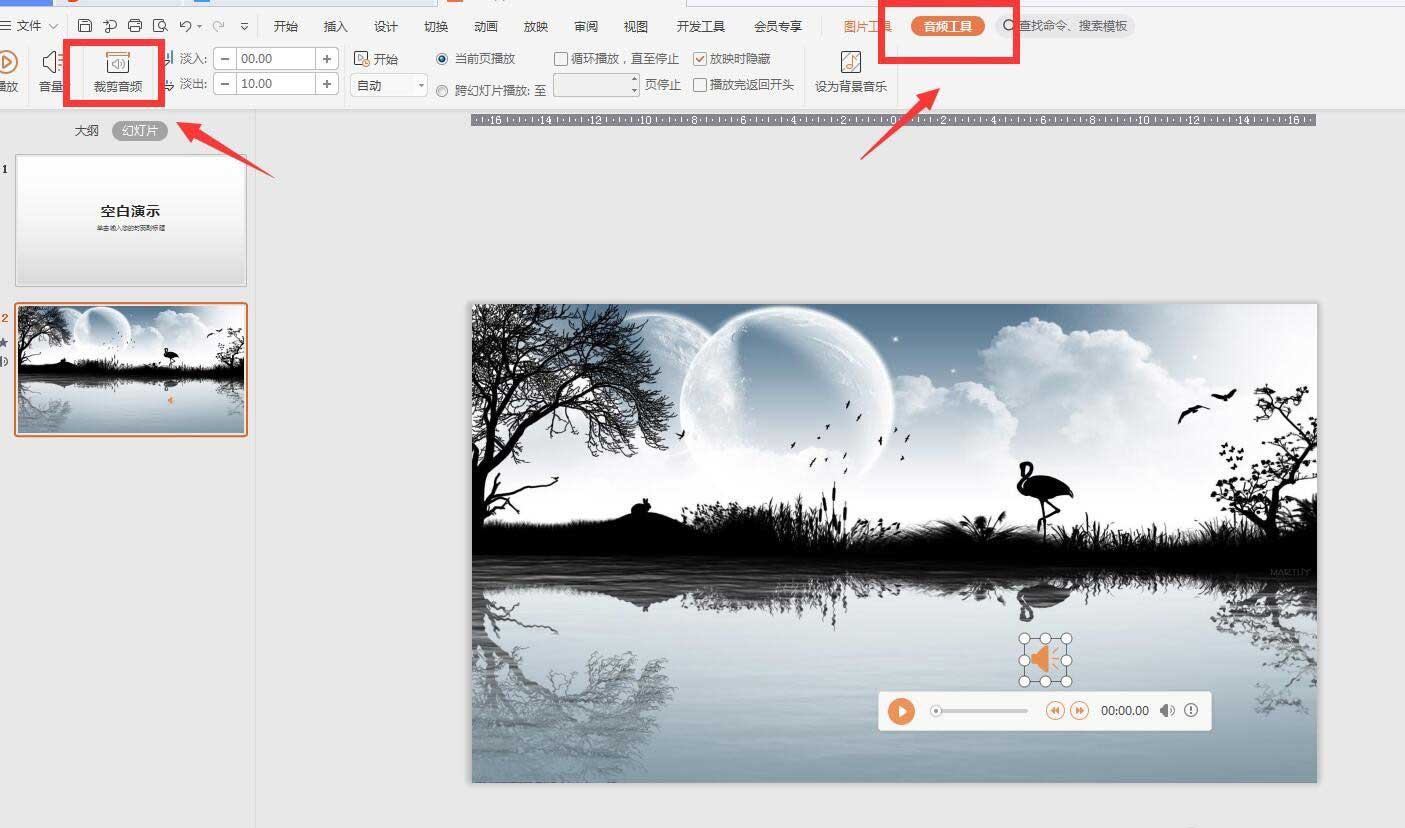Select slide 2 thumbnail
1405x828 pixels.
pos(130,369)
